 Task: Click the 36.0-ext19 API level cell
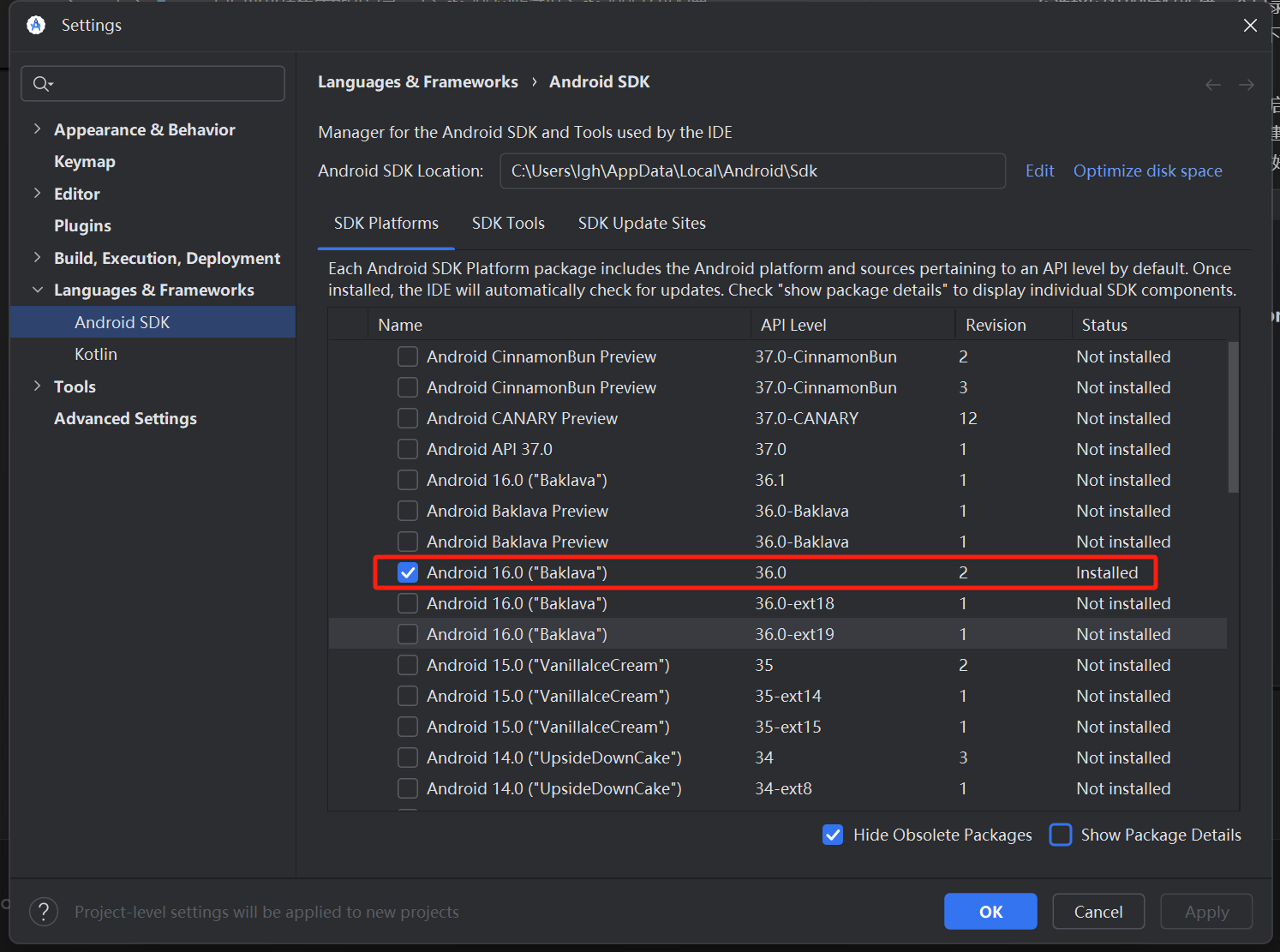(x=794, y=634)
